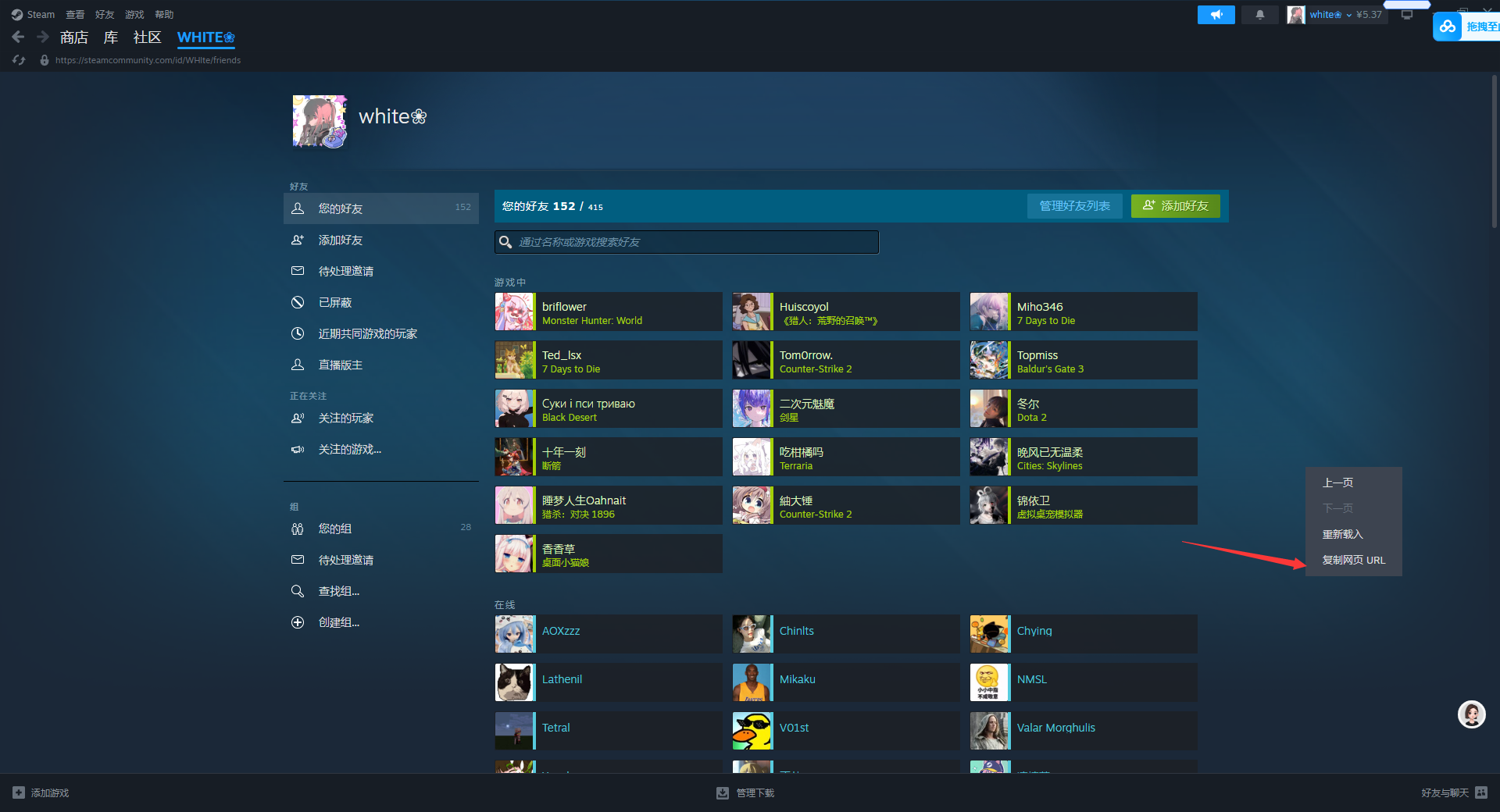Click 二次元魅魔's avatar thumbnail
This screenshot has height=812, width=1500.
[752, 408]
